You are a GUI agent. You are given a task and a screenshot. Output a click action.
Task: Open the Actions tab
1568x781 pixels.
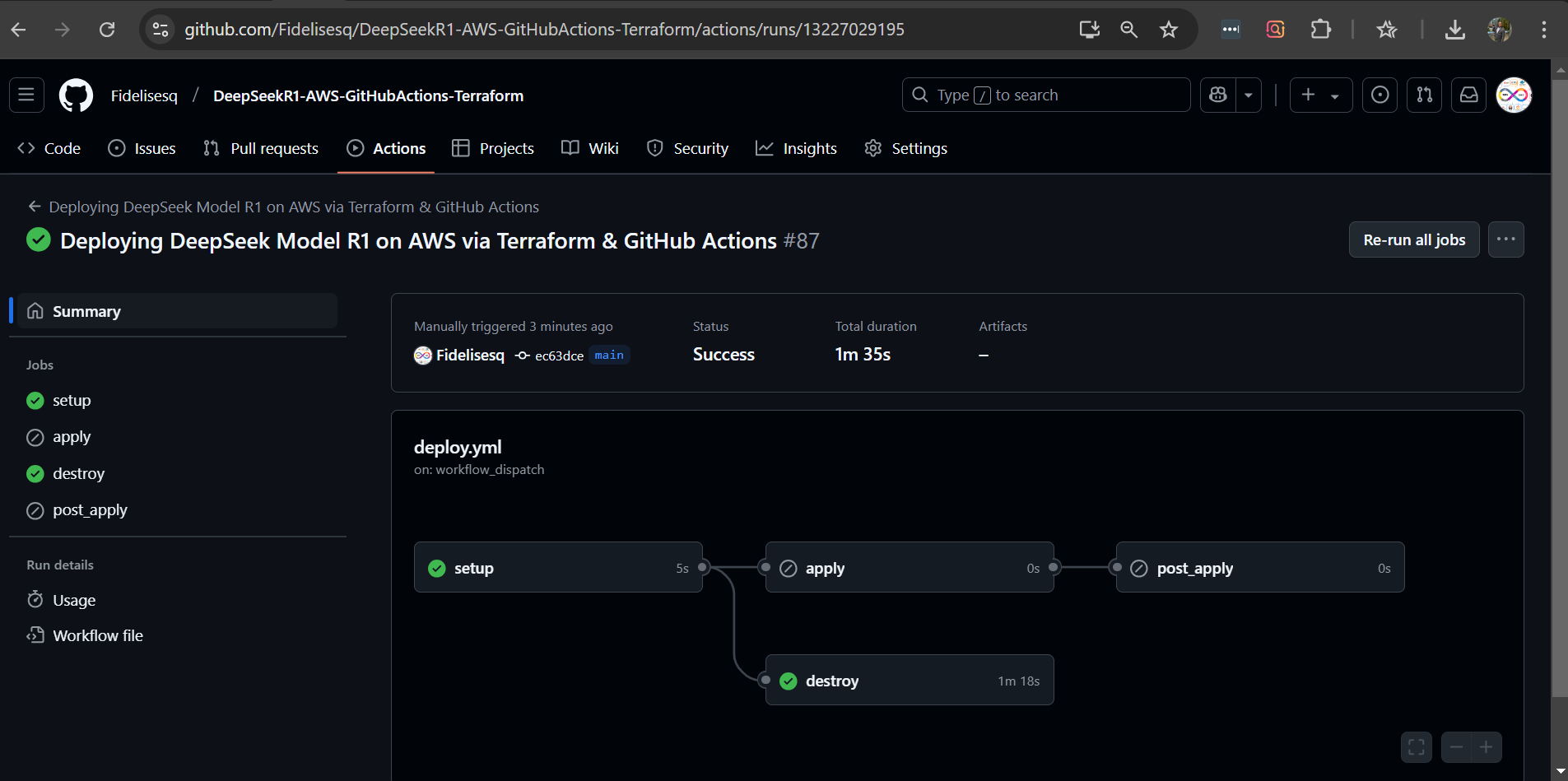tap(386, 148)
